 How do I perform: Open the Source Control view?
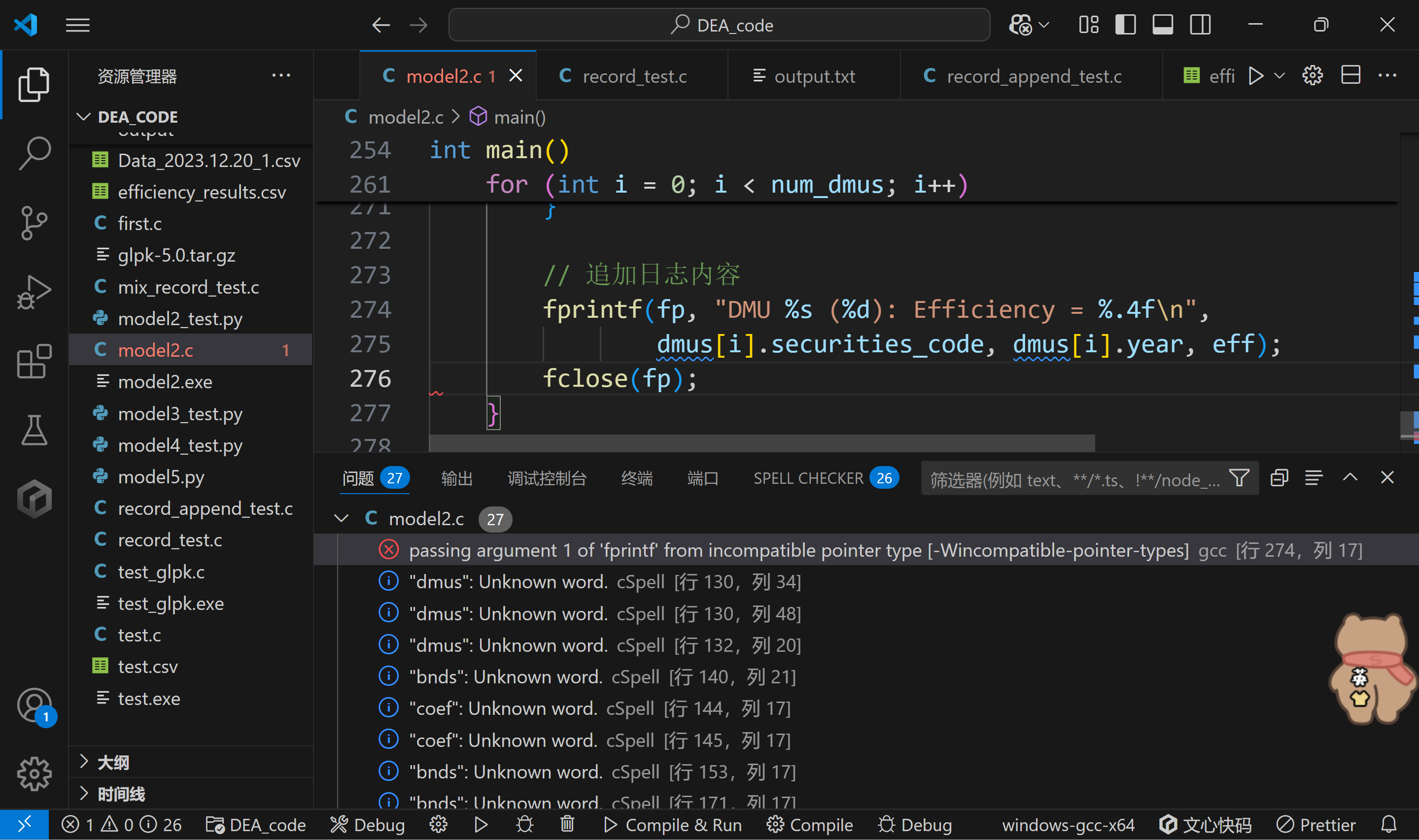tap(34, 223)
